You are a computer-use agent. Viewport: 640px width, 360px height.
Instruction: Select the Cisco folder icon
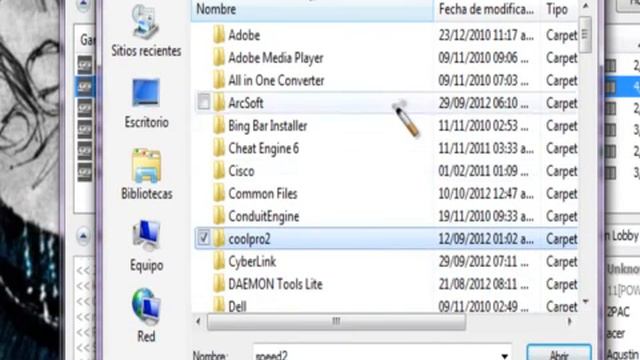219,171
